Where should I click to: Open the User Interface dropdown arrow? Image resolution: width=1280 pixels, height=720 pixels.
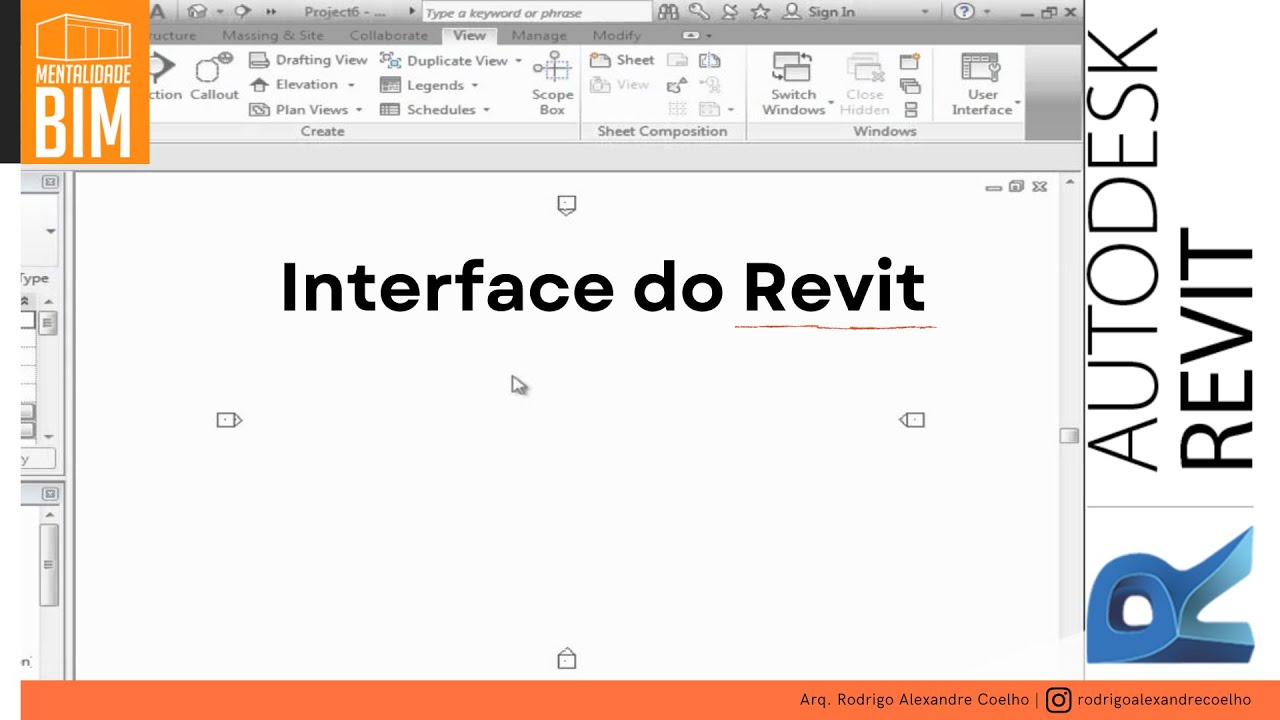coord(1018,103)
